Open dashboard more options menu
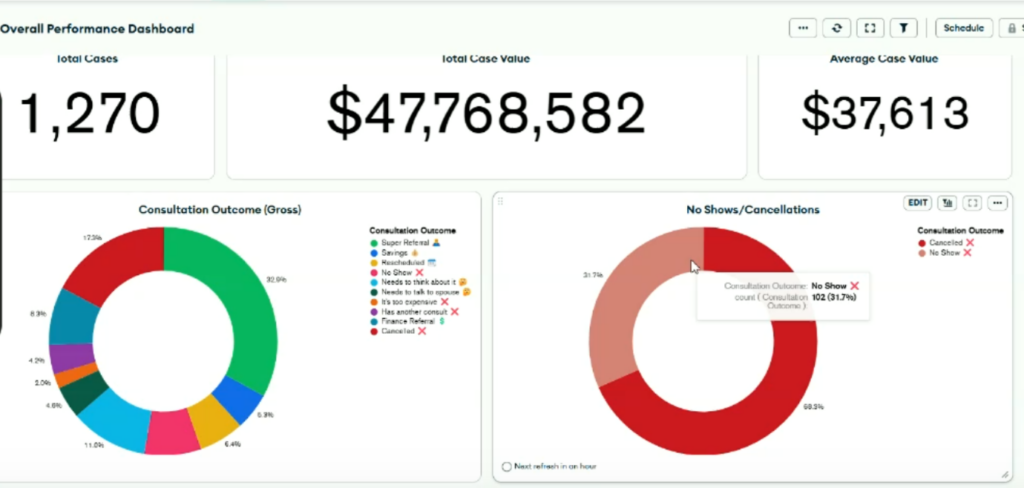 click(x=802, y=28)
